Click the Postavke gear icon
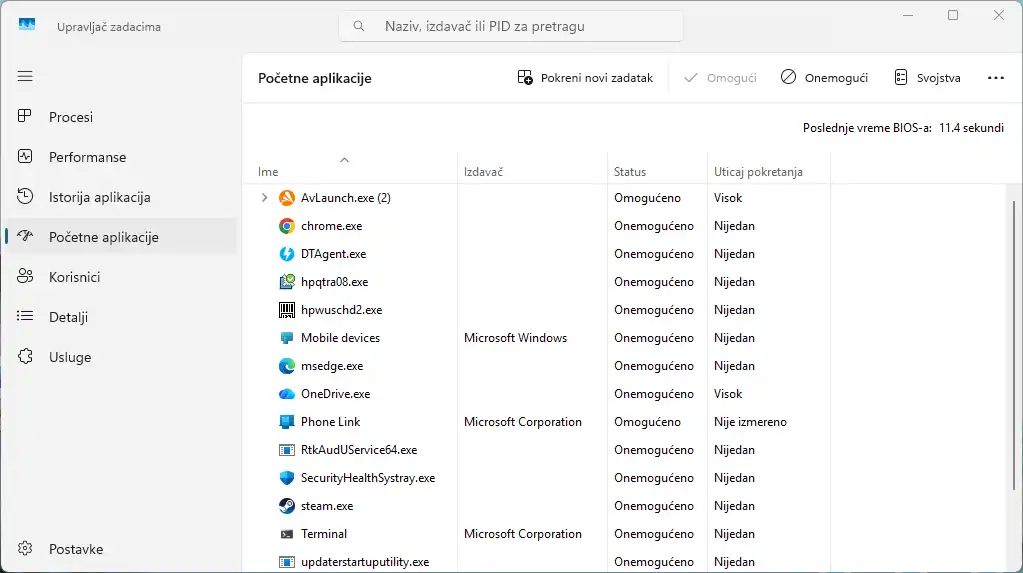The width and height of the screenshot is (1023, 573). click(25, 548)
